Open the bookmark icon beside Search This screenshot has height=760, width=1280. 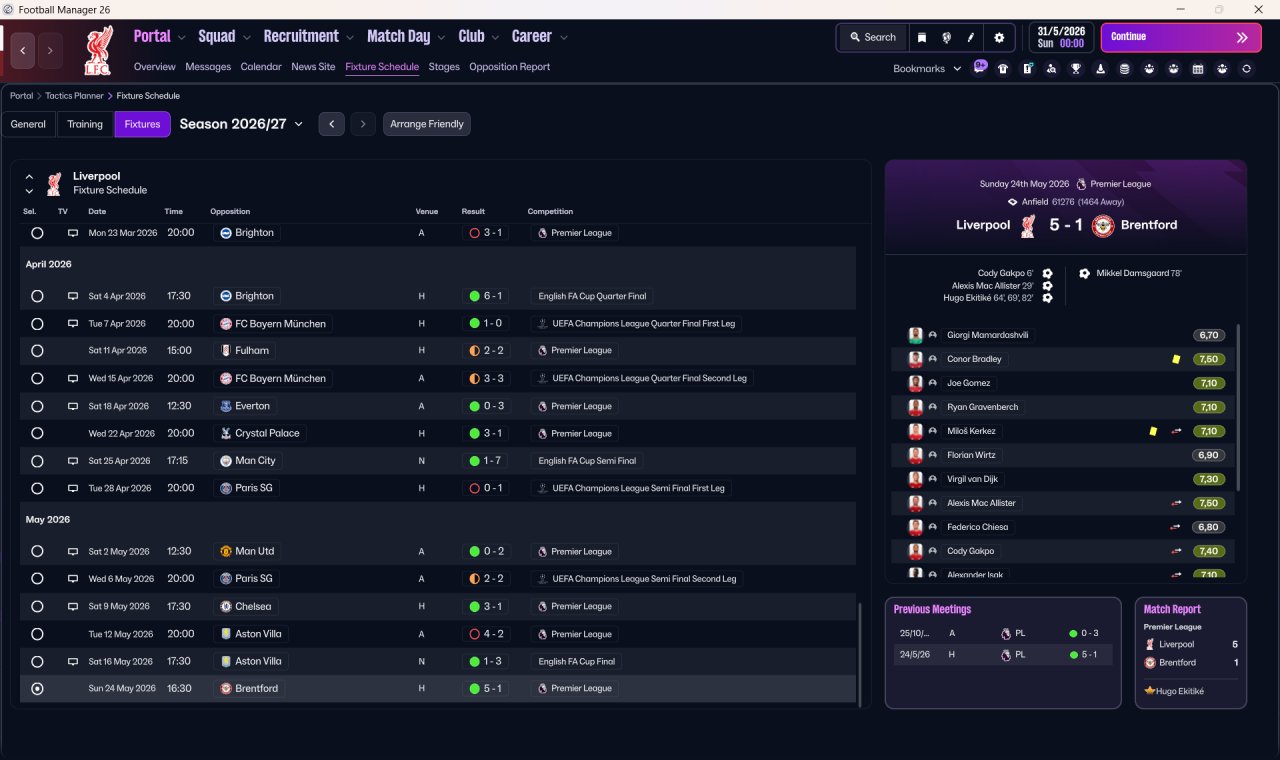click(922, 38)
